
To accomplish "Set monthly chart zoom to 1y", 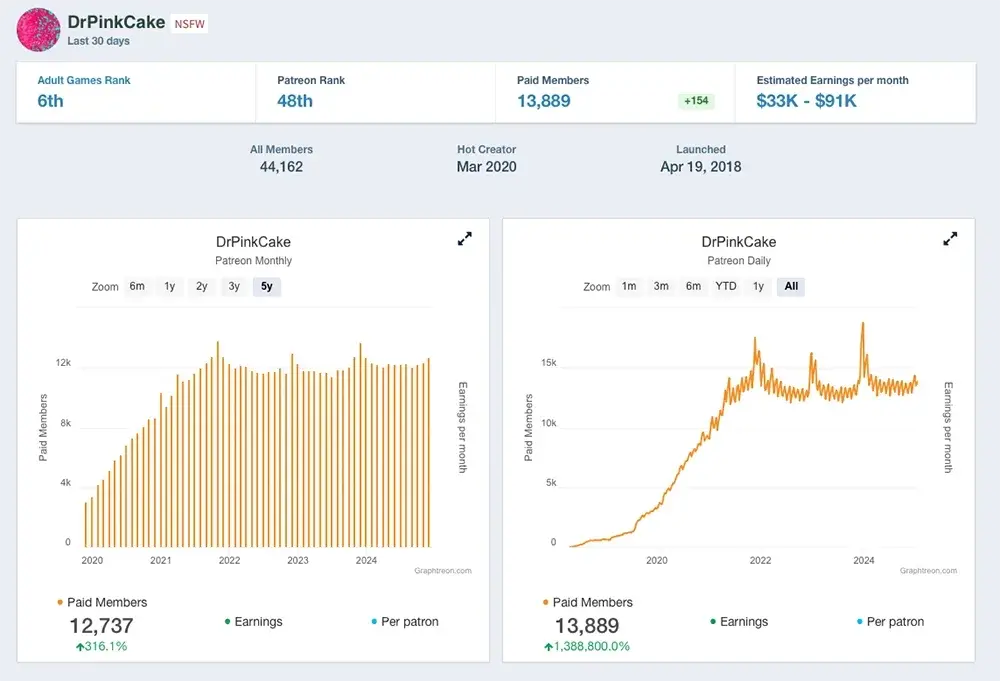I will 170,286.
